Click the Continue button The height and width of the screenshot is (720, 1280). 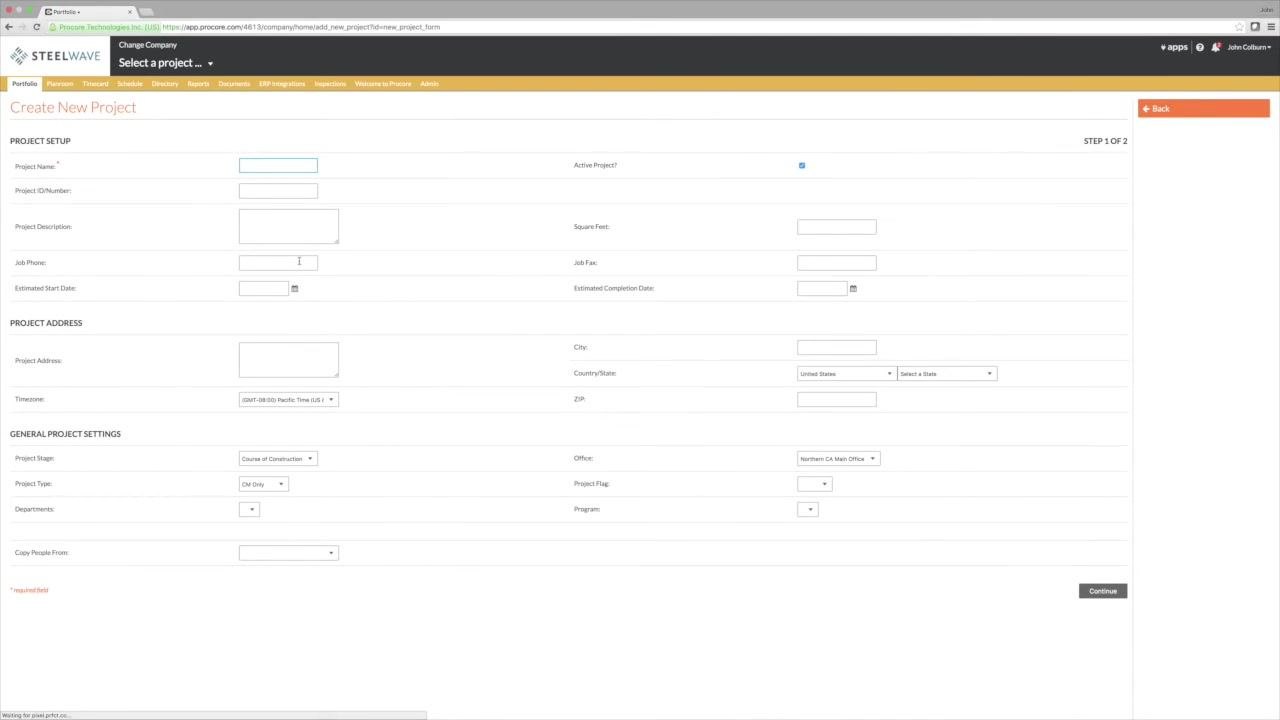(x=1103, y=591)
